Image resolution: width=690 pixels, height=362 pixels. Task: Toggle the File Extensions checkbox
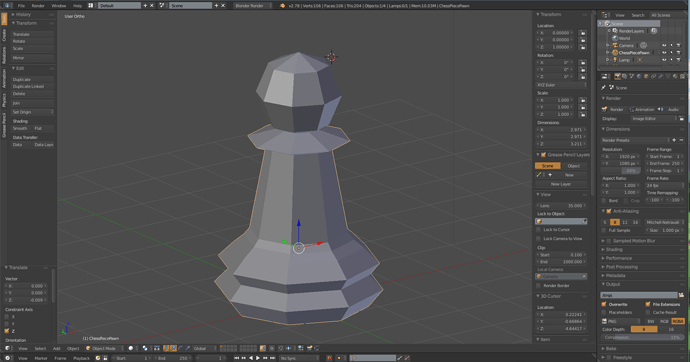648,304
